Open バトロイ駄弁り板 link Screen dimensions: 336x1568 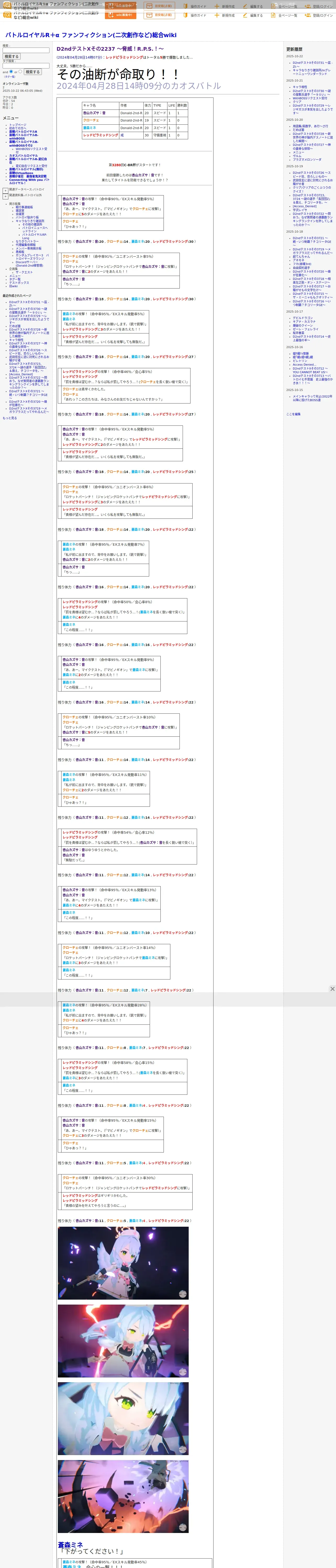pos(27,217)
